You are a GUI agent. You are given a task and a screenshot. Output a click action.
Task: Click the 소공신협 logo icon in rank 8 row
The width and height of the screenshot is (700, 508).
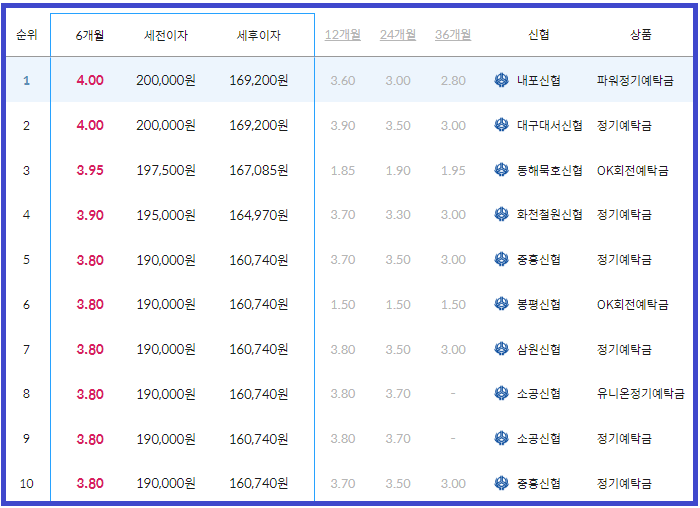click(x=501, y=393)
